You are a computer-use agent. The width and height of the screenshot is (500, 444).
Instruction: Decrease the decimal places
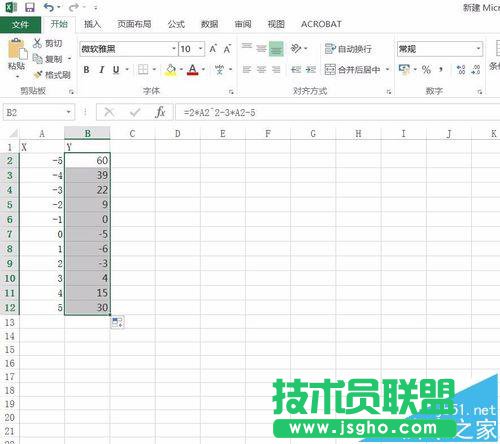(x=476, y=70)
